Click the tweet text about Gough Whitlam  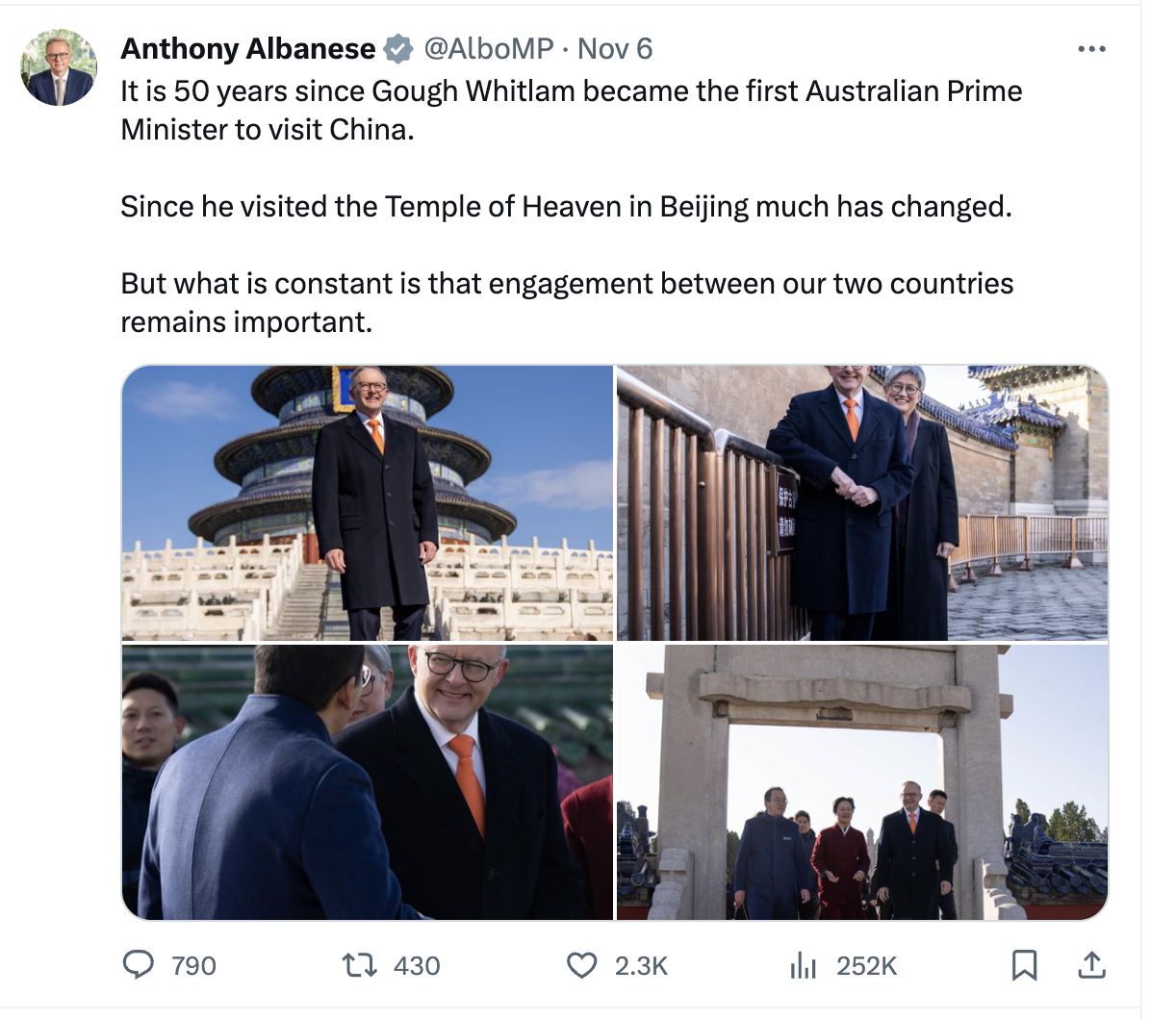click(572, 110)
